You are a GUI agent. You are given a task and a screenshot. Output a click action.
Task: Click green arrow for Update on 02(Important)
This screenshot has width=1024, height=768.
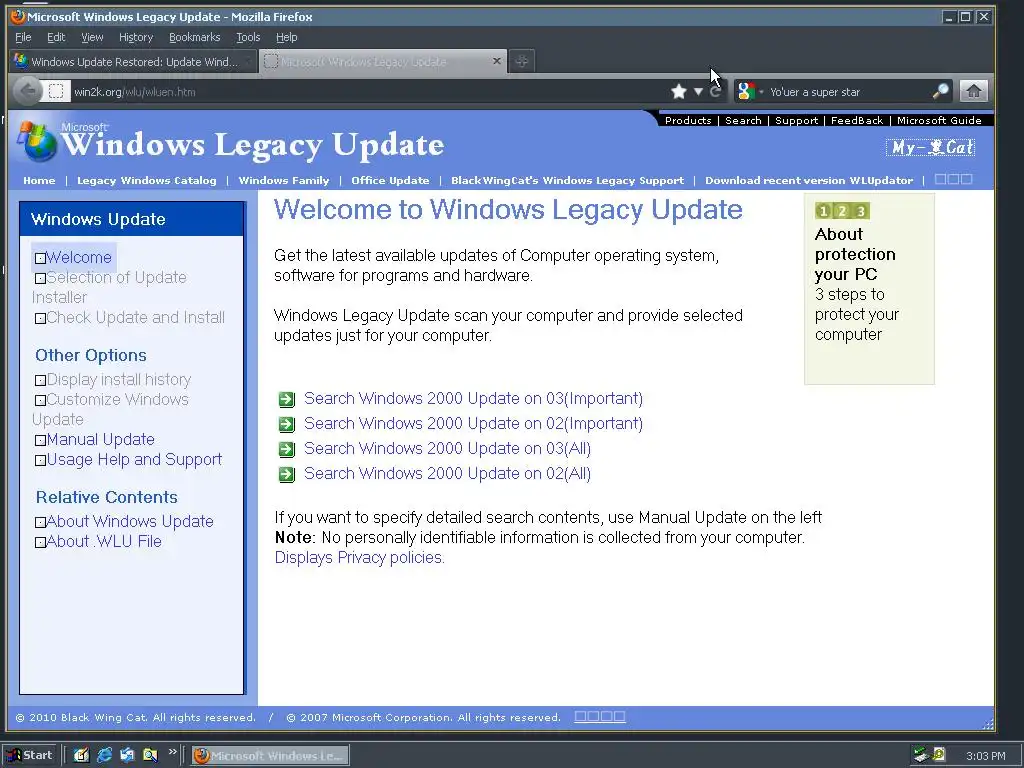(x=287, y=424)
